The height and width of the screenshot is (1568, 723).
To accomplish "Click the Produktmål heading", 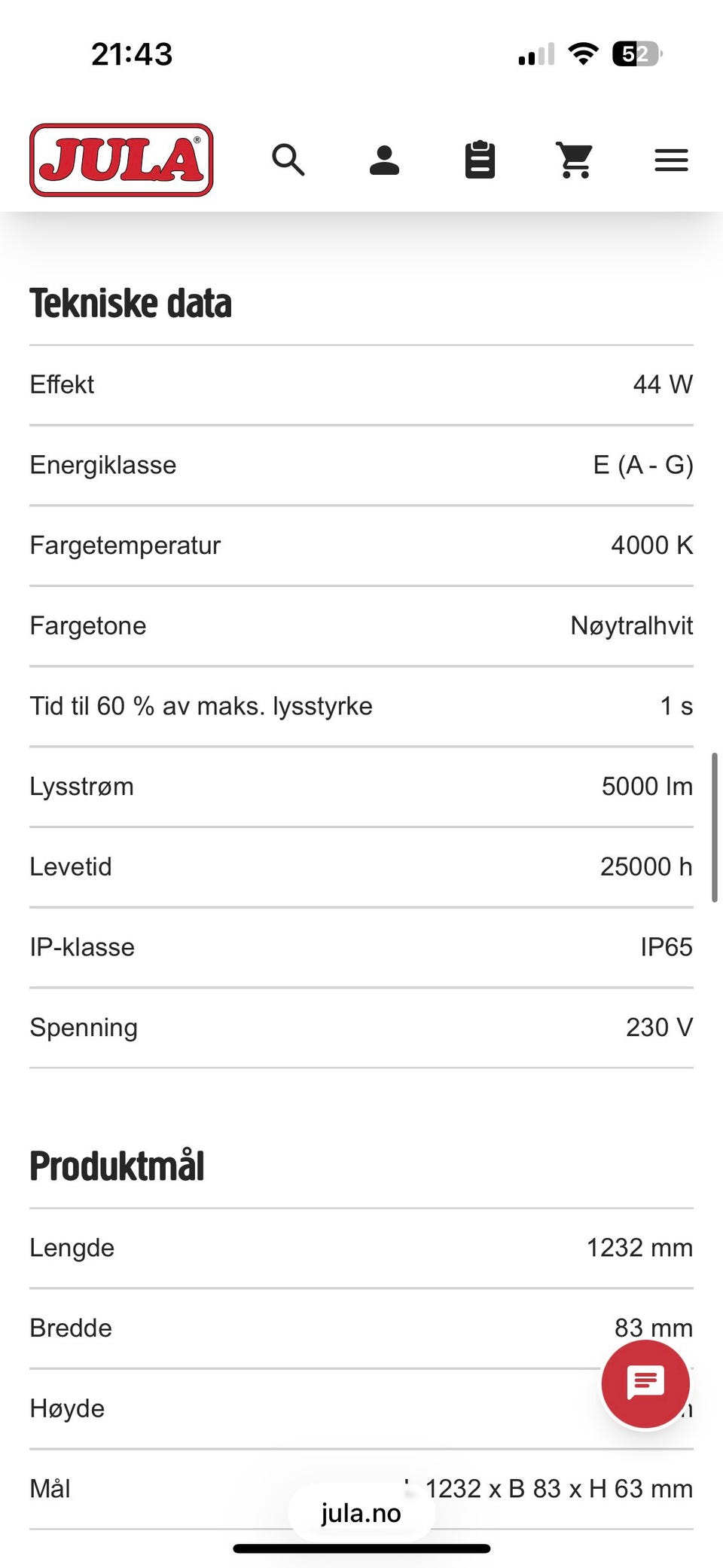I will click(117, 1166).
